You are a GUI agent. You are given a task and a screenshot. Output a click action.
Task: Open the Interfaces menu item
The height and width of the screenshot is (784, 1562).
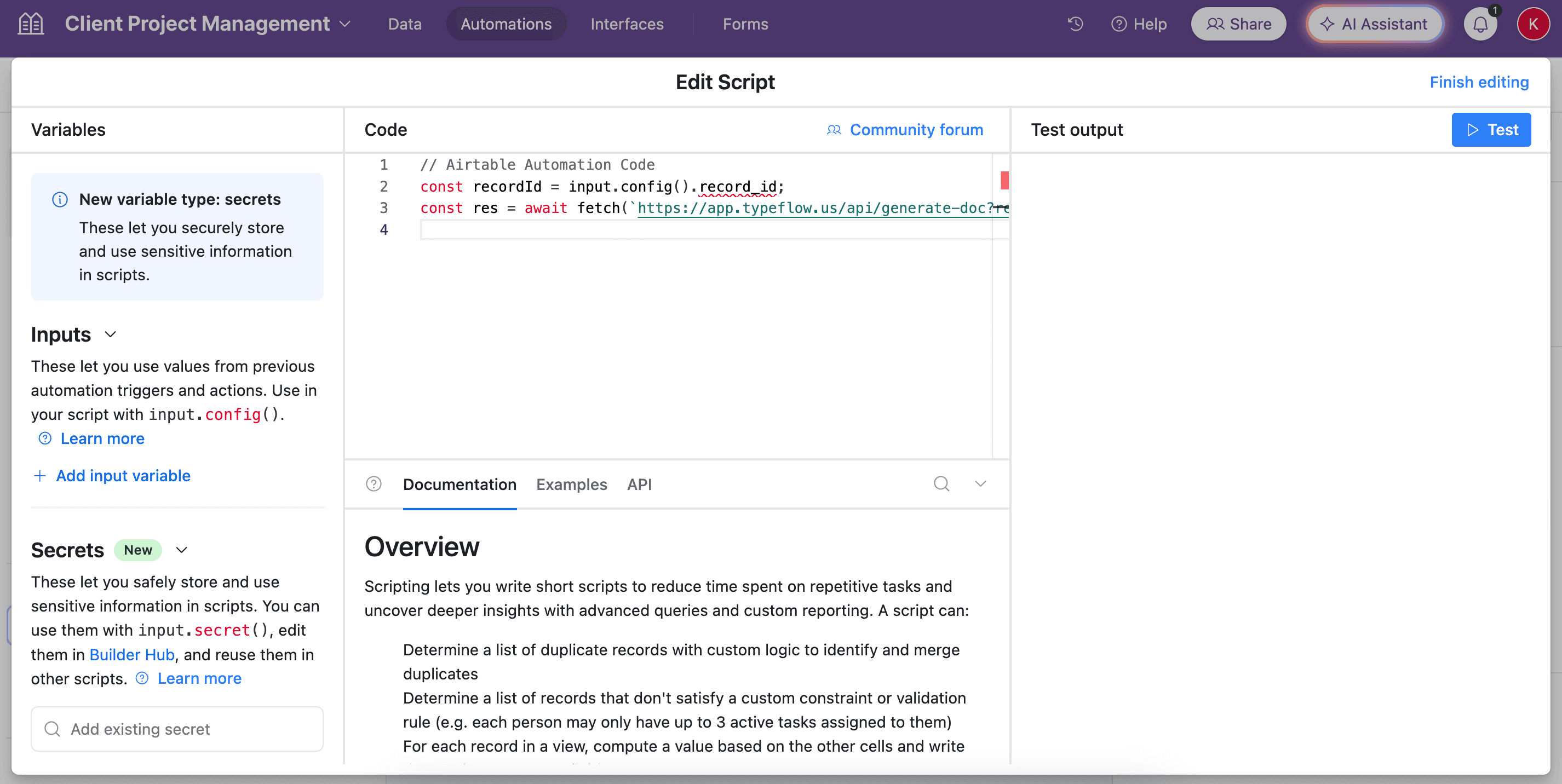627,24
